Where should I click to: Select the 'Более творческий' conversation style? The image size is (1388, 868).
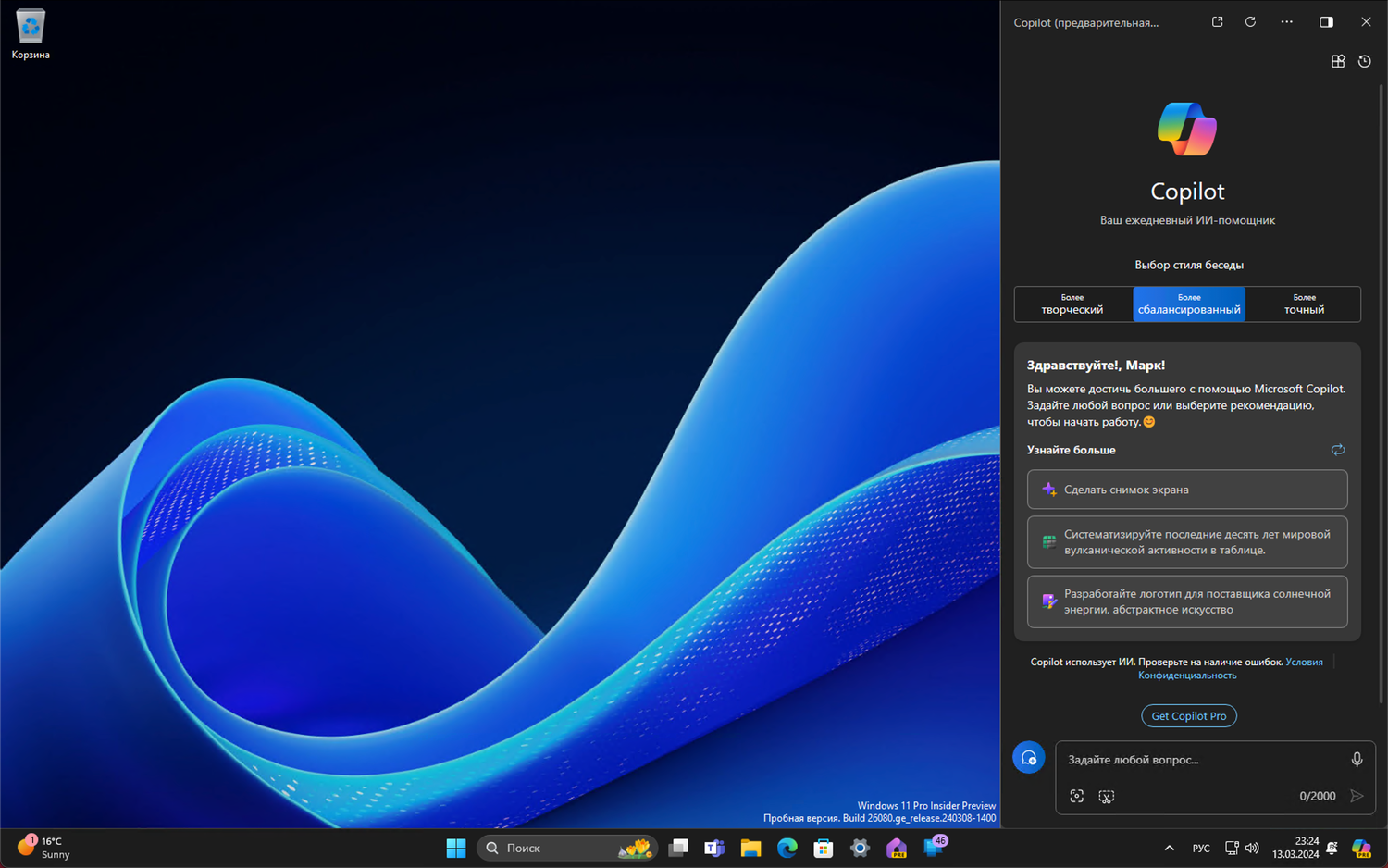(x=1073, y=304)
